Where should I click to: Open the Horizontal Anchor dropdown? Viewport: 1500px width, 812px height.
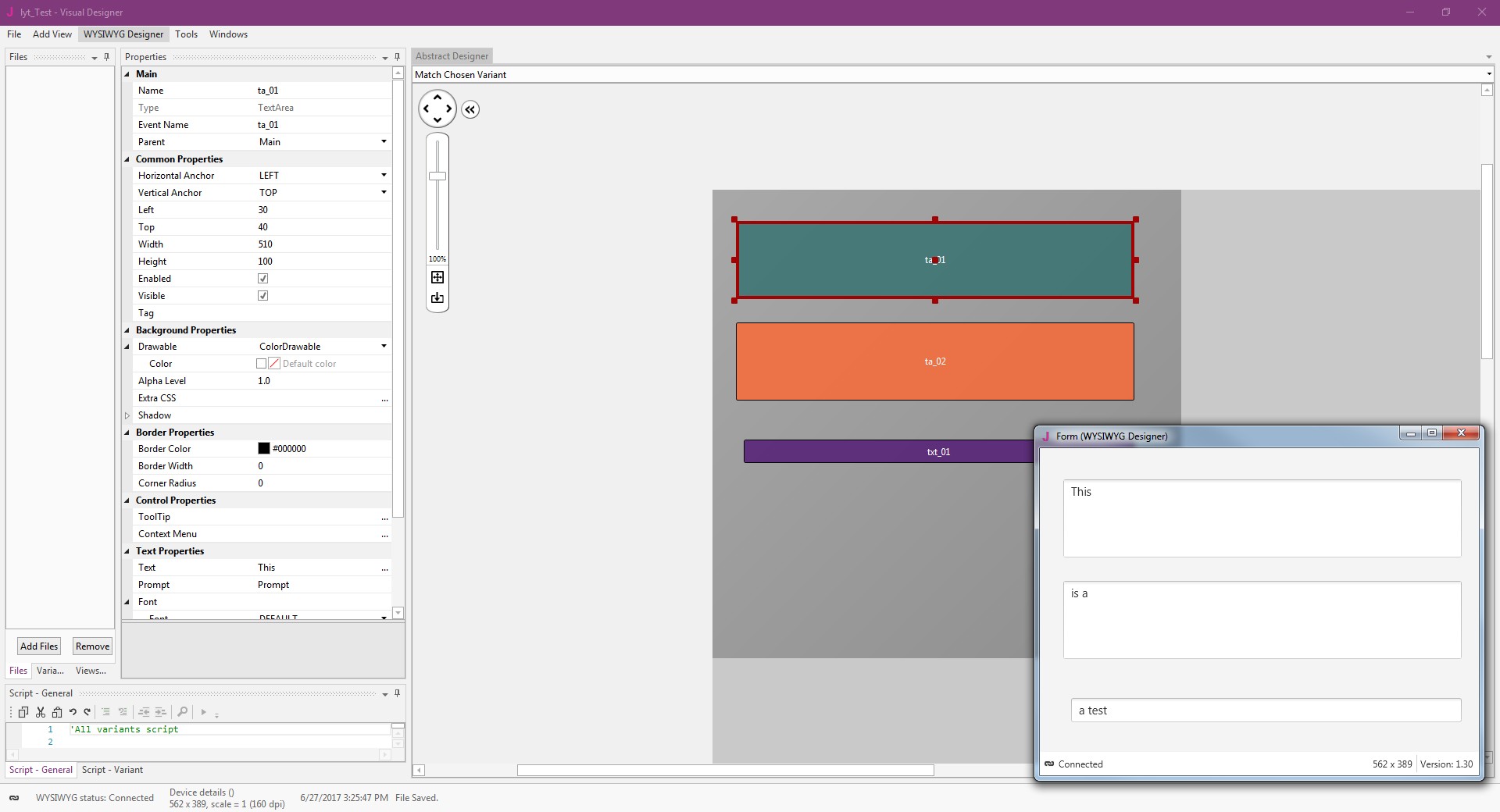[384, 176]
